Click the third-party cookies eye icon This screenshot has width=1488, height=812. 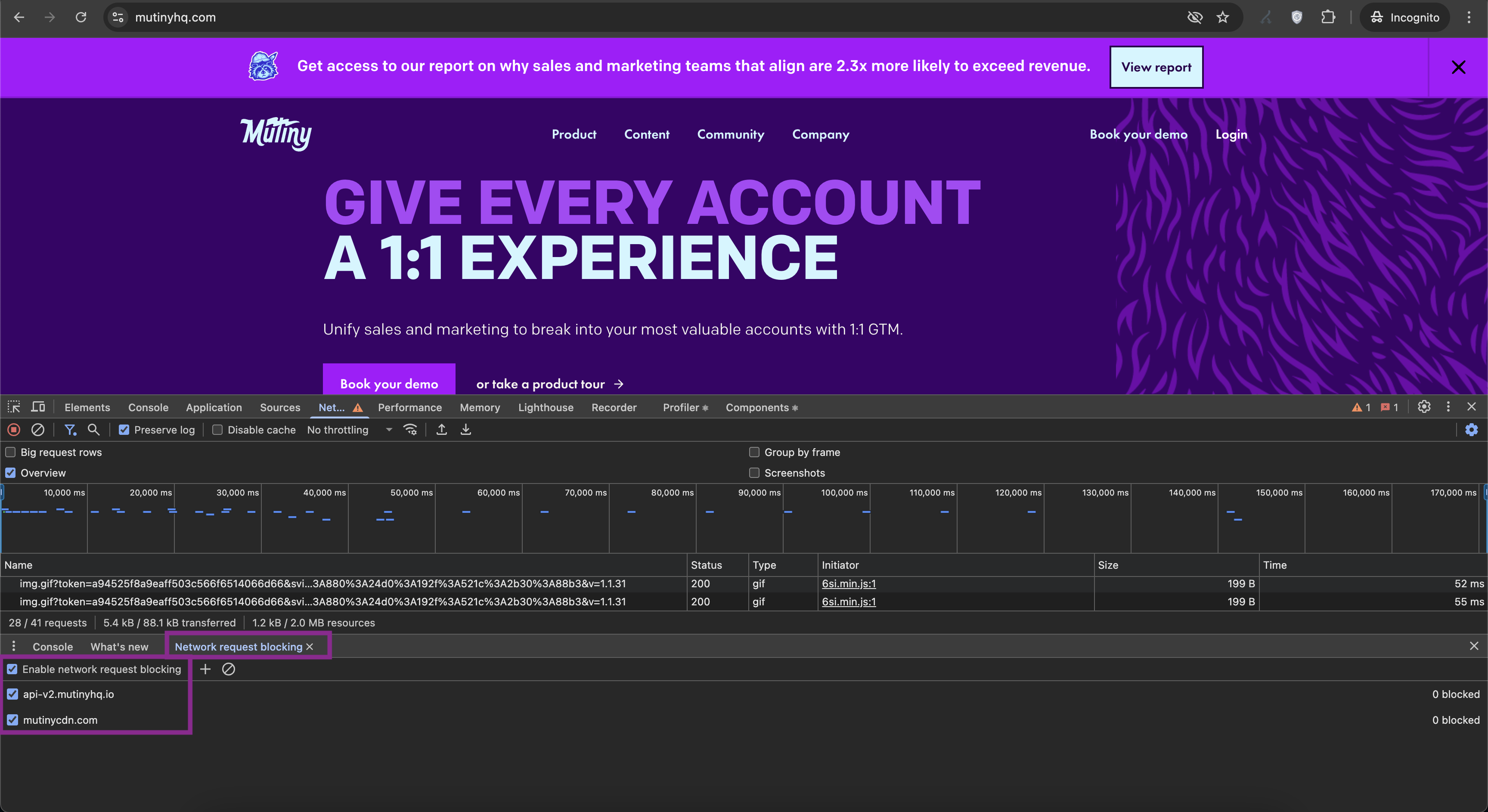coord(1194,17)
